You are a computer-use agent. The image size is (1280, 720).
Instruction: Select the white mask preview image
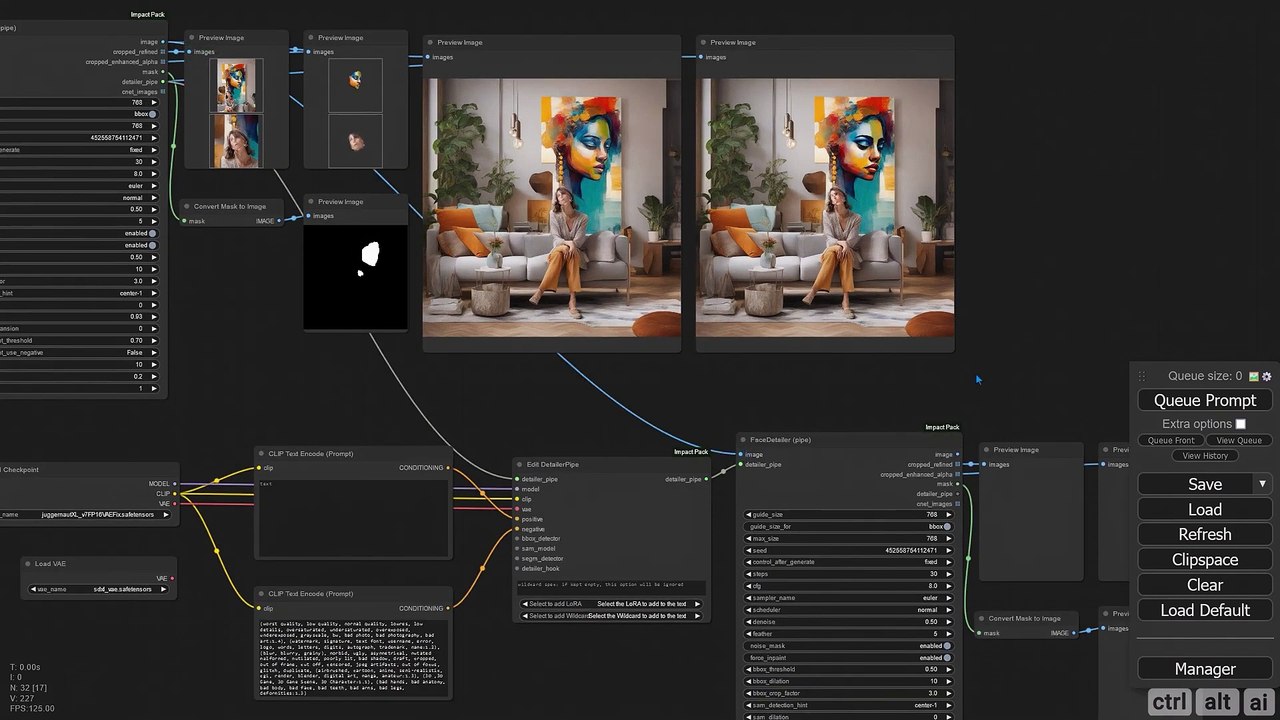(x=355, y=277)
